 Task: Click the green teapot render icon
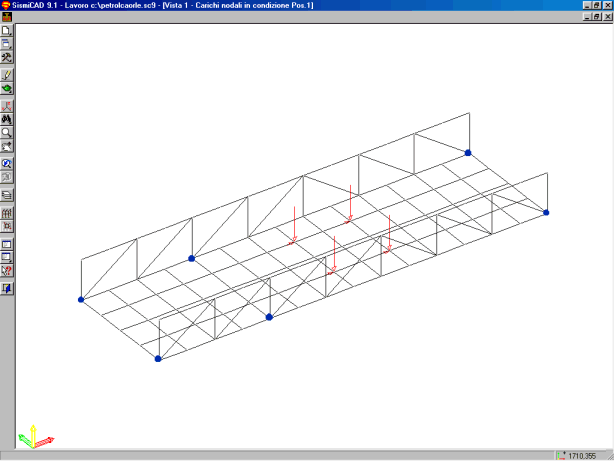coord(7,88)
